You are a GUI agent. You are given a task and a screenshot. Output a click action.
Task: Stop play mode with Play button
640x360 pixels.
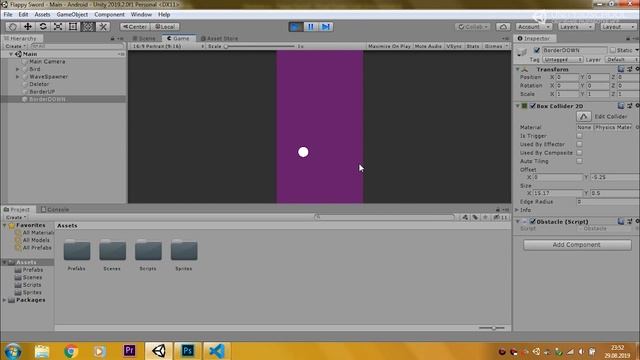(x=296, y=27)
